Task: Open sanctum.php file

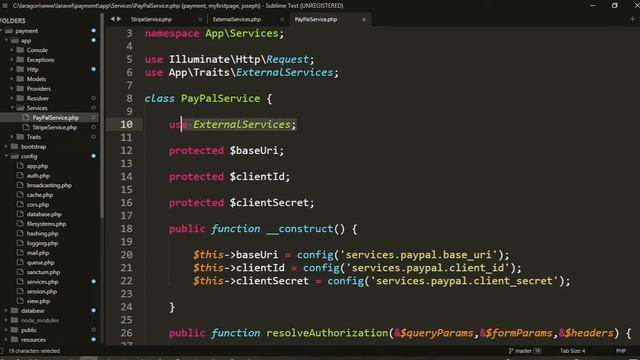Action: tap(43, 272)
